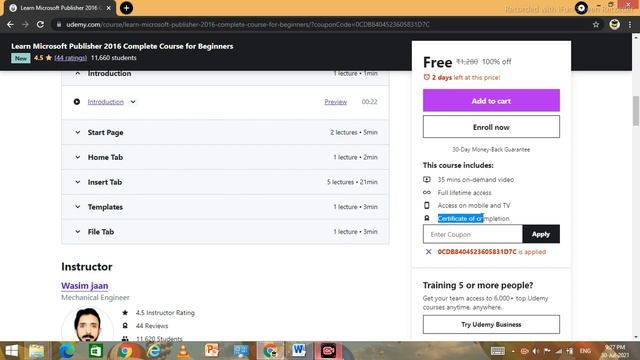Viewport: 640px width, 360px height.
Task: Remove the applied coupon with the X
Action: pos(428,252)
